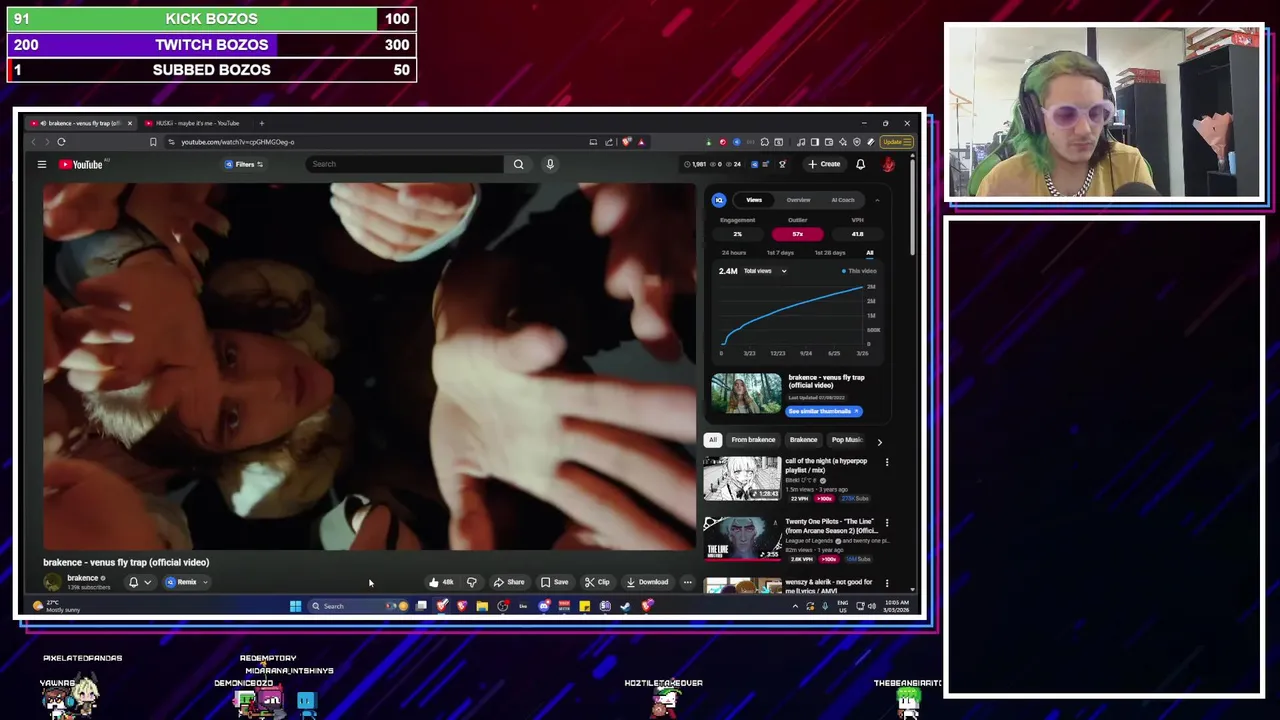Image resolution: width=1280 pixels, height=720 pixels.
Task: Click the Outlier 57x badge
Action: (797, 234)
